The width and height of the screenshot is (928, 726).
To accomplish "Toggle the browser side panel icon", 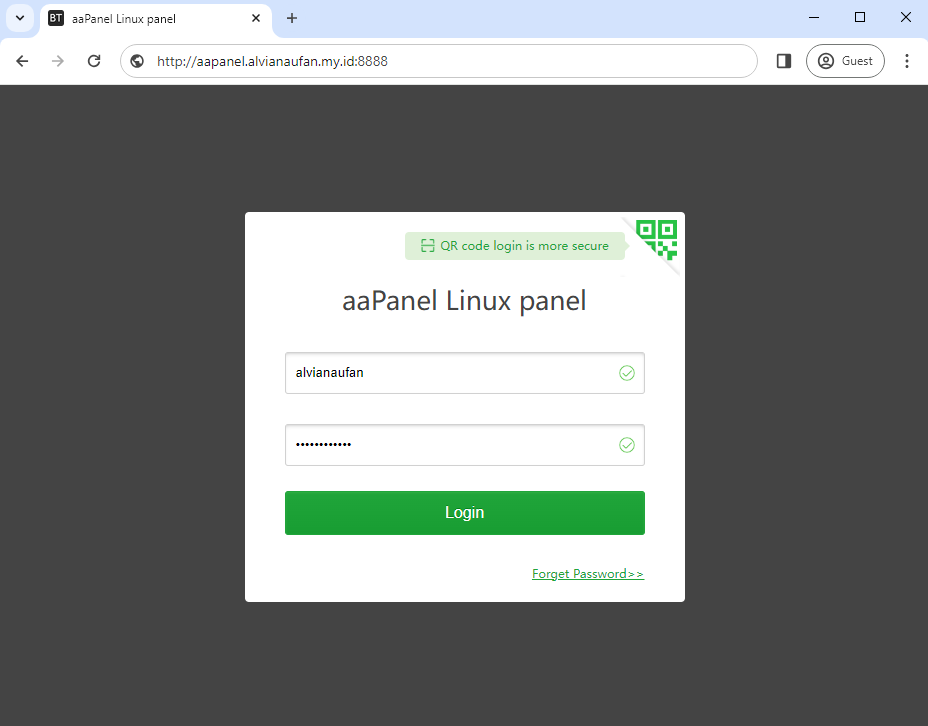I will (784, 61).
